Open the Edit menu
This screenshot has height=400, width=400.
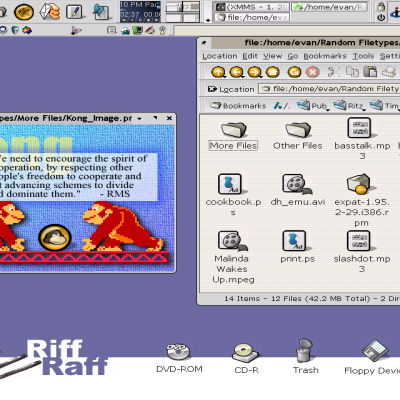pos(250,56)
